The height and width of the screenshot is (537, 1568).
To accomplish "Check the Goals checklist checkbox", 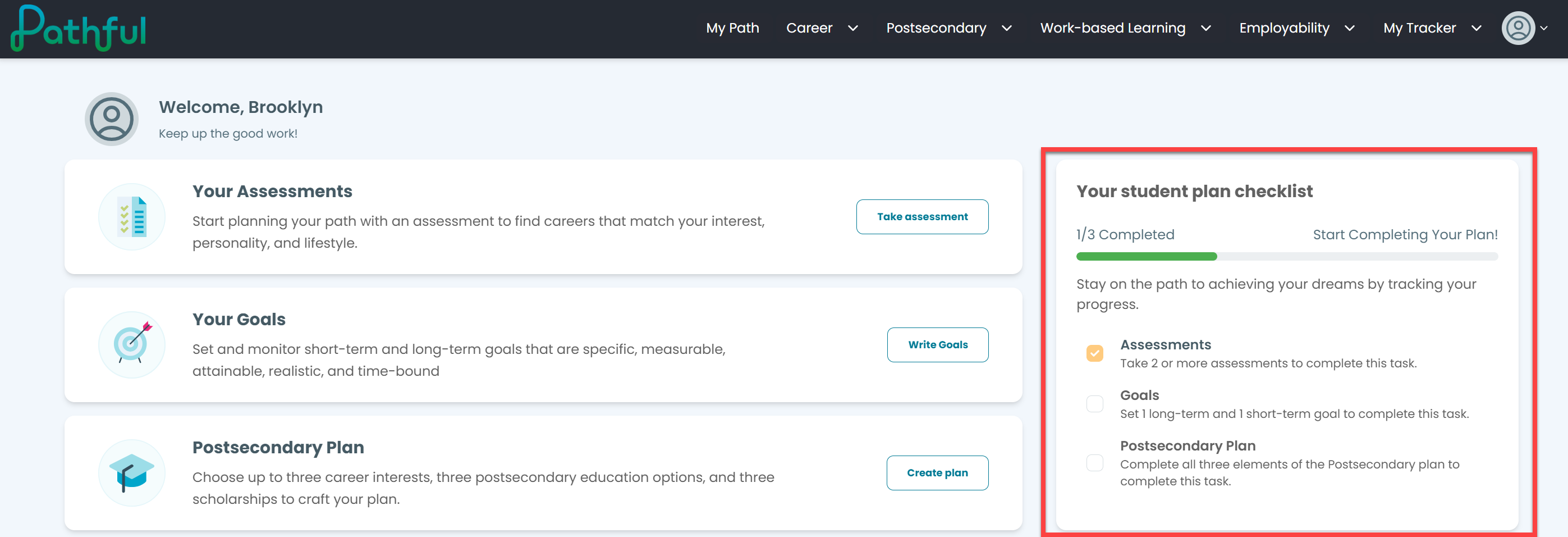I will [x=1094, y=403].
